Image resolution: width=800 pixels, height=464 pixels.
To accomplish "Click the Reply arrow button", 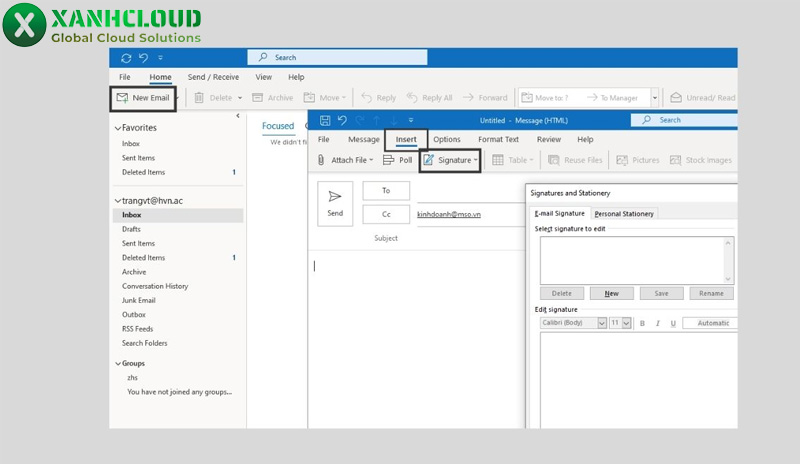I will [379, 97].
